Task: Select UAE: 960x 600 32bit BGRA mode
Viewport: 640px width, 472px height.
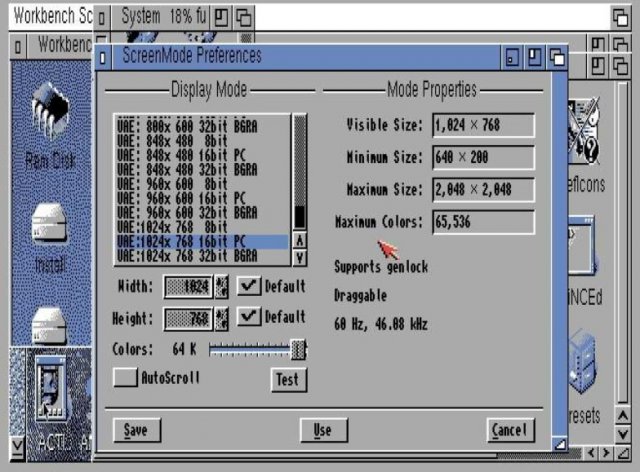Action: click(202, 213)
